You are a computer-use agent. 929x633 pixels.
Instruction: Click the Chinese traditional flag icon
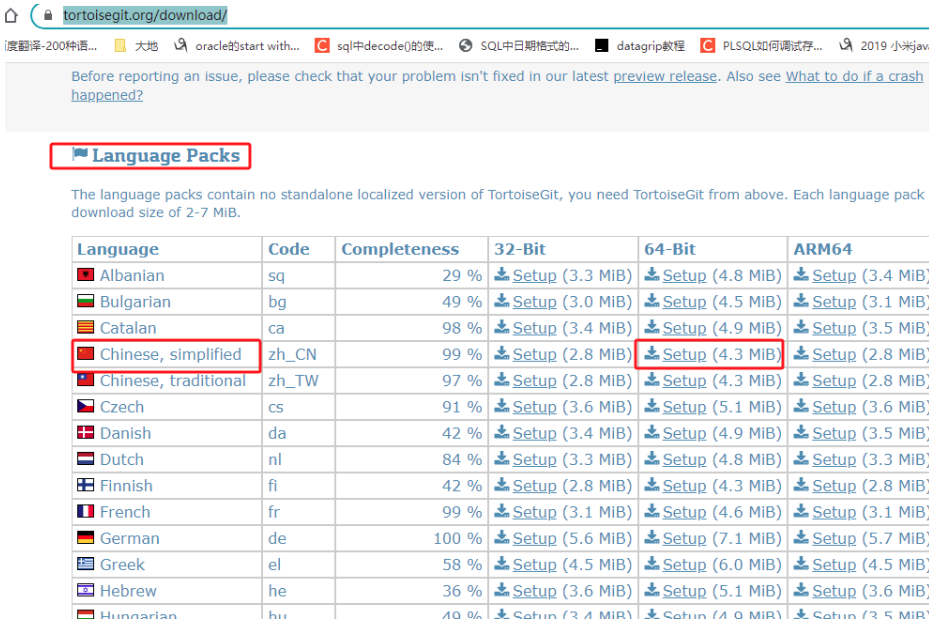point(86,380)
